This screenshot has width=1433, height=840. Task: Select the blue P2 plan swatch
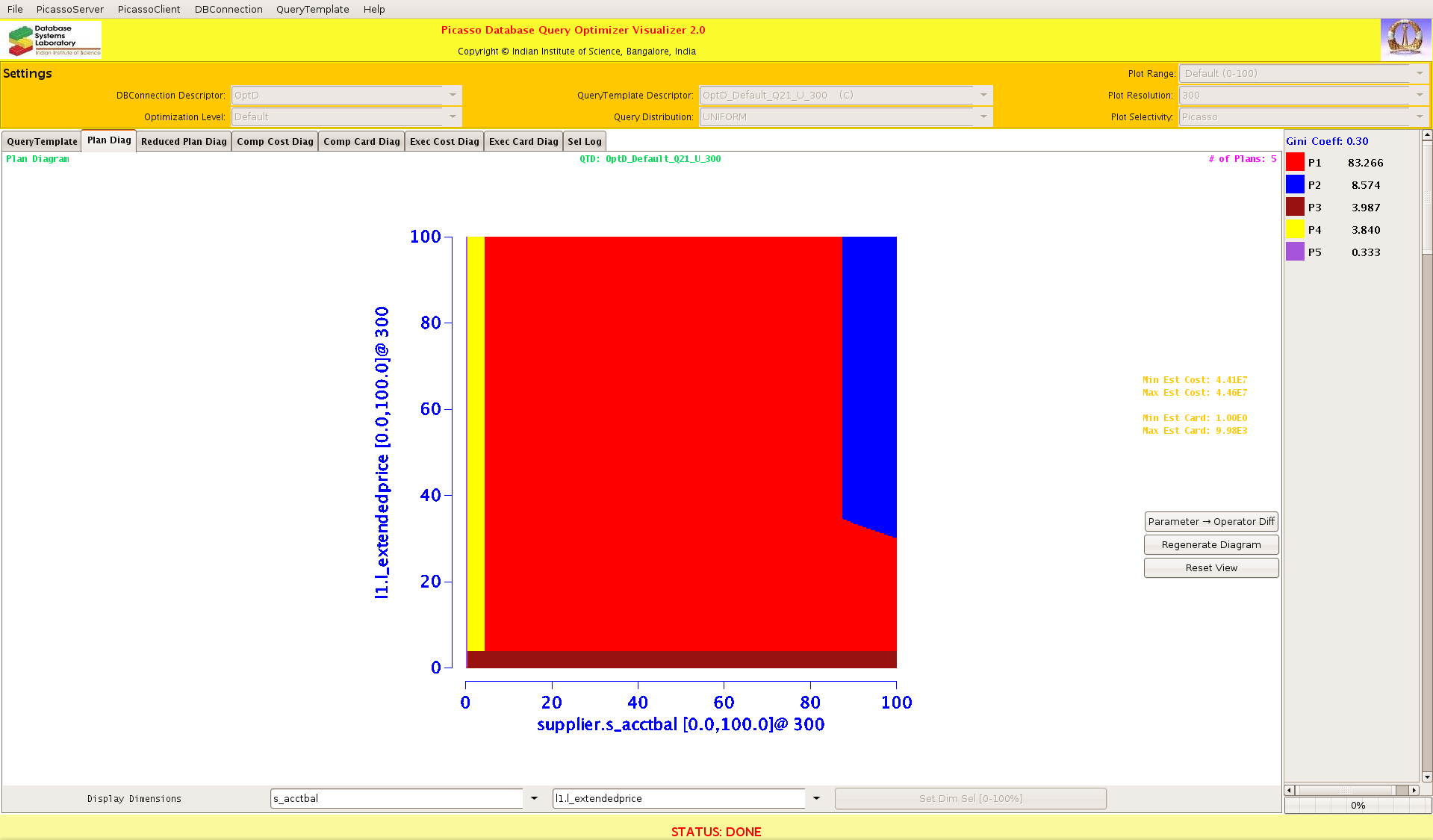(1295, 184)
